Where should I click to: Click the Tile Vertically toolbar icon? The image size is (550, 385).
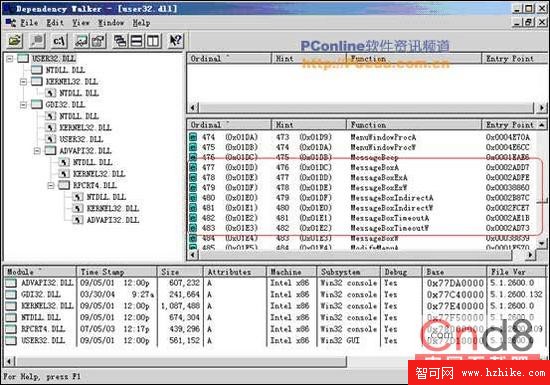coord(153,41)
